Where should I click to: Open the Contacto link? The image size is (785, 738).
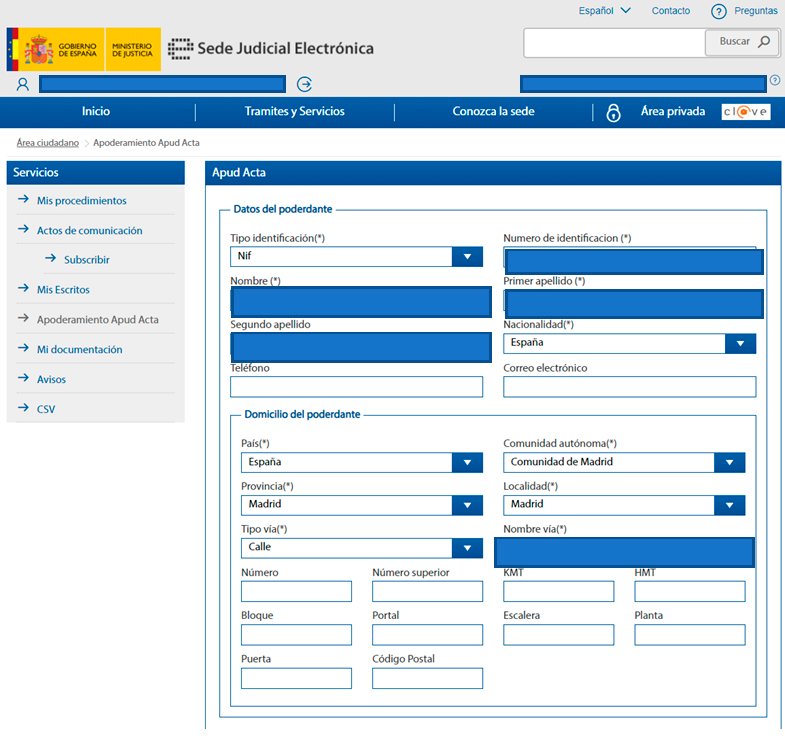click(x=670, y=11)
